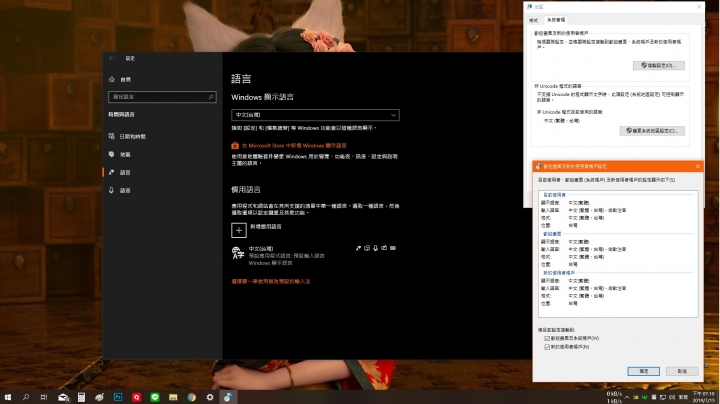Select the highlighted 語言 language sidebar item

point(120,172)
